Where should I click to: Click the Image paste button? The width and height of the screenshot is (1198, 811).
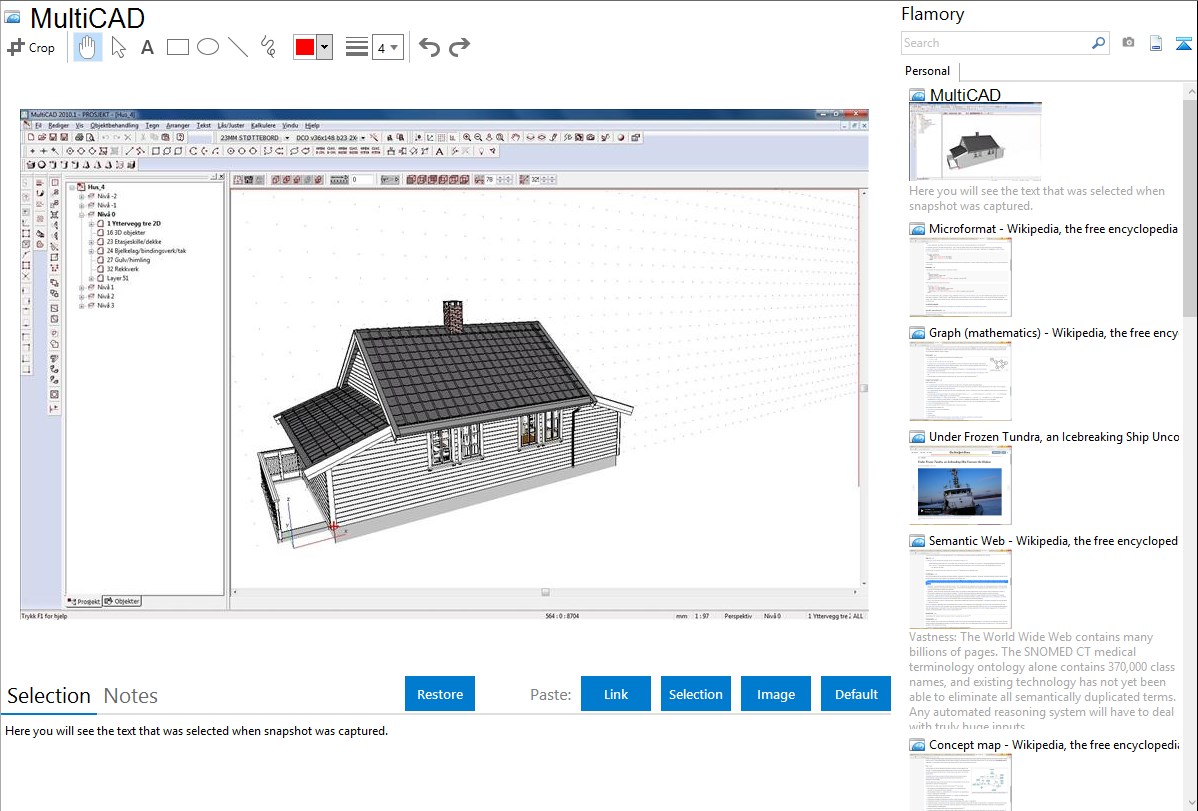775,694
